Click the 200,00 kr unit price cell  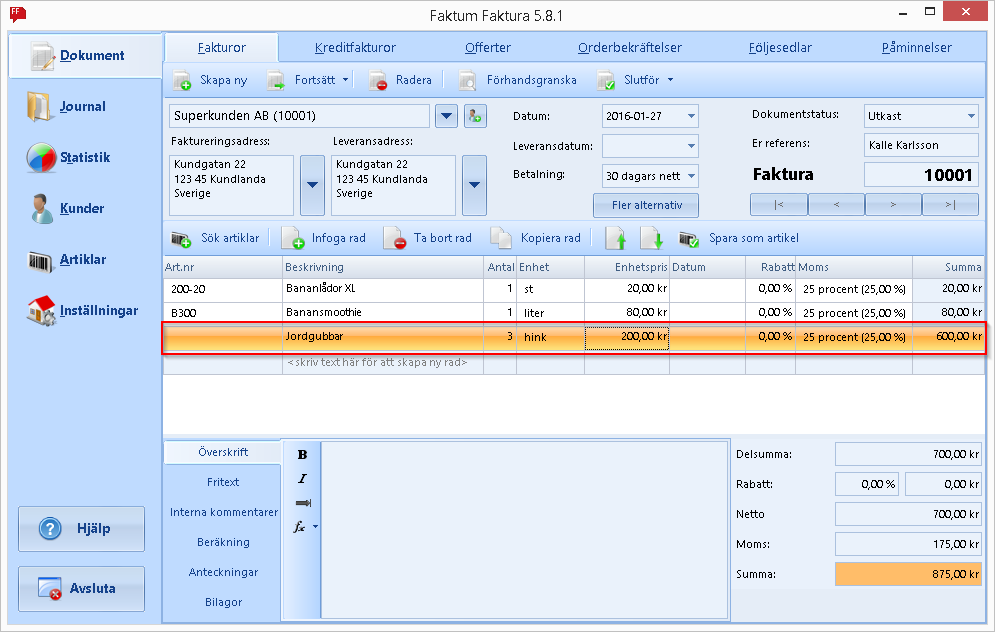point(626,337)
